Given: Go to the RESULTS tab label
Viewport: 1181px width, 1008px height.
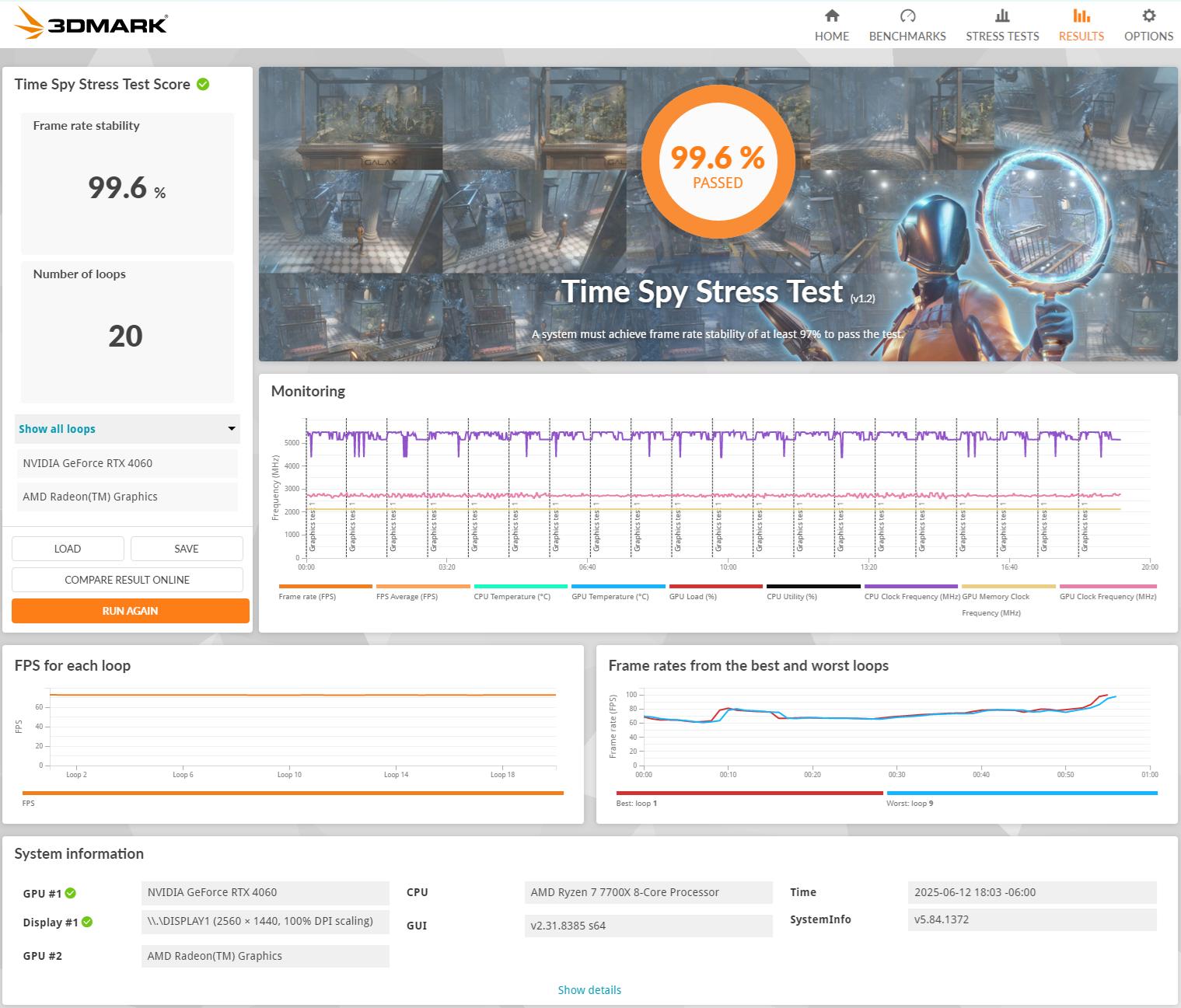Looking at the screenshot, I should click(x=1081, y=36).
